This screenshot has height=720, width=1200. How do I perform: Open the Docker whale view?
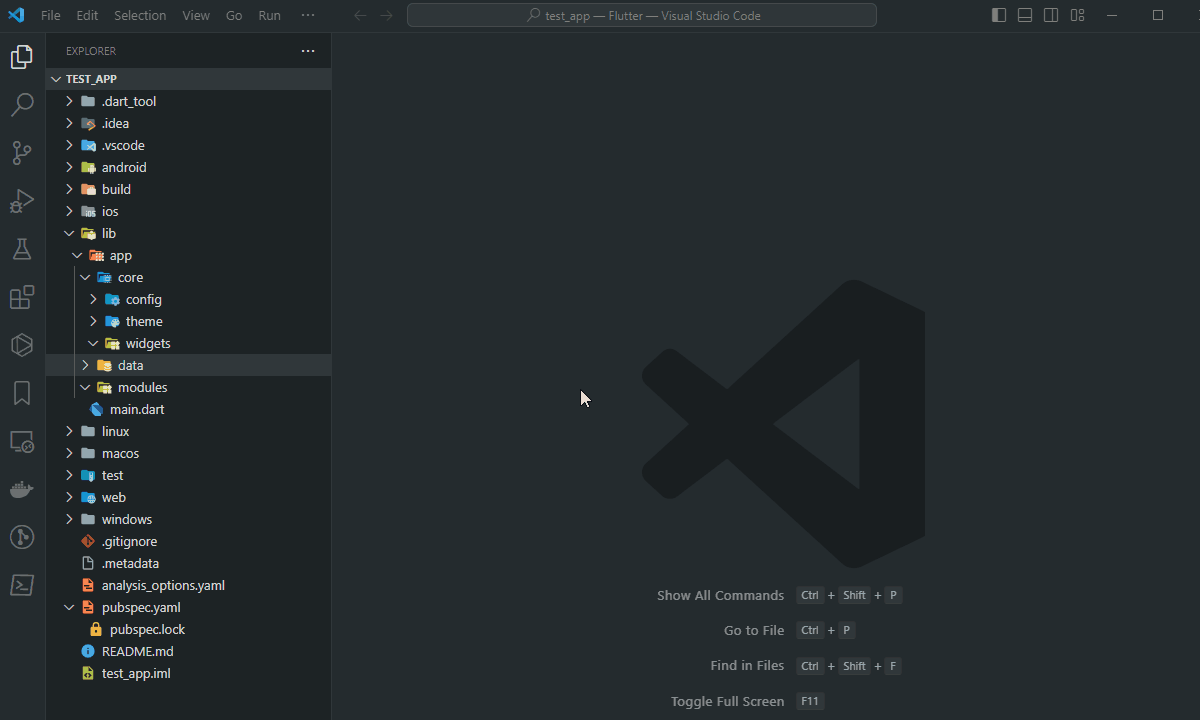pos(22,489)
